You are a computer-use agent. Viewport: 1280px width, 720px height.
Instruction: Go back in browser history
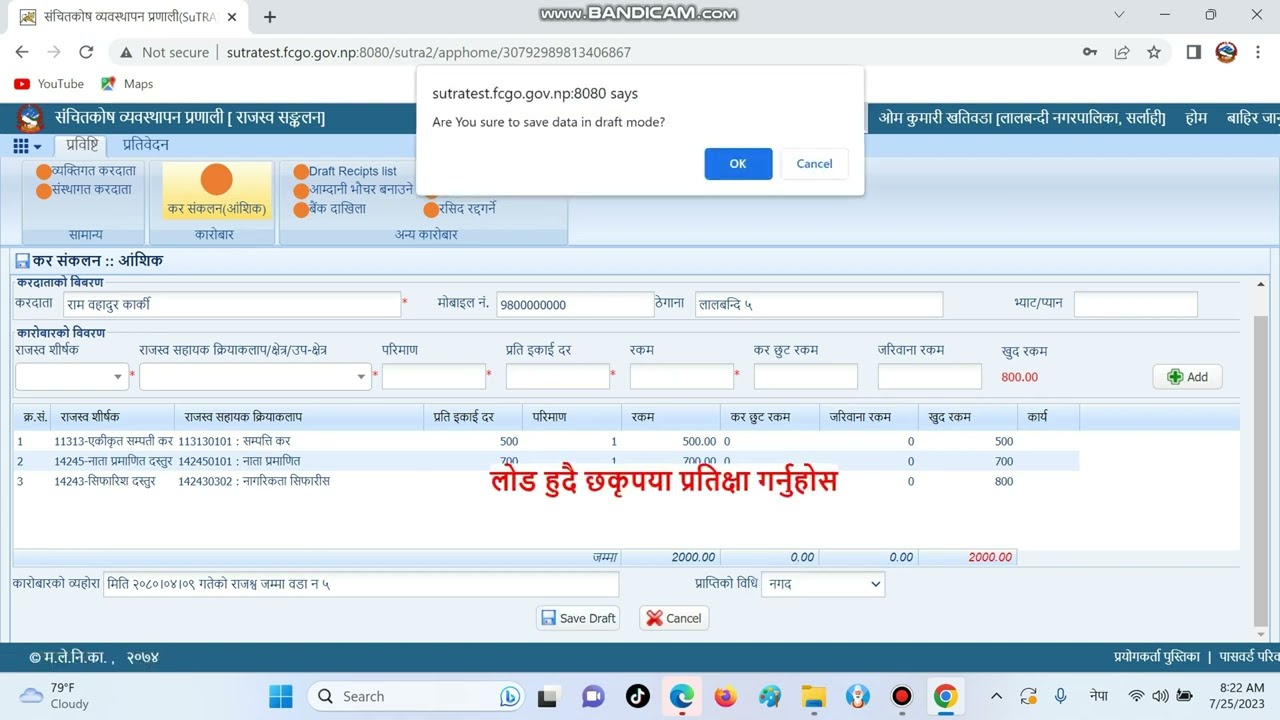pyautogui.click(x=22, y=52)
